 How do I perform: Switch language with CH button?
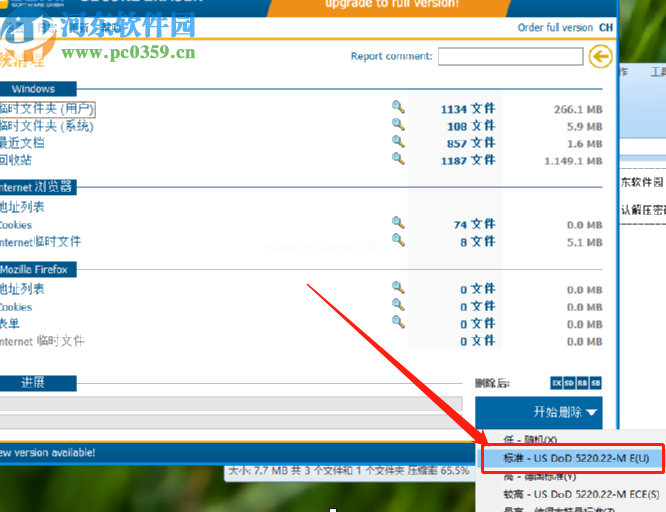(x=606, y=28)
